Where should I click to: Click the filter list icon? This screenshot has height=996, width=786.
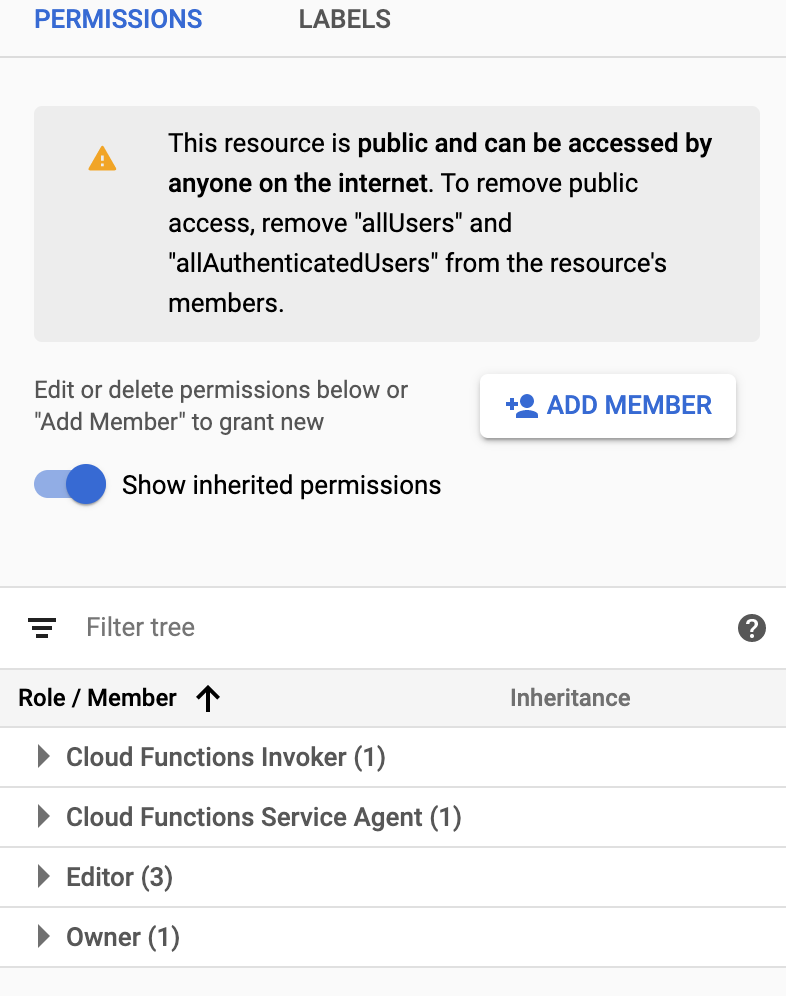pos(41,628)
